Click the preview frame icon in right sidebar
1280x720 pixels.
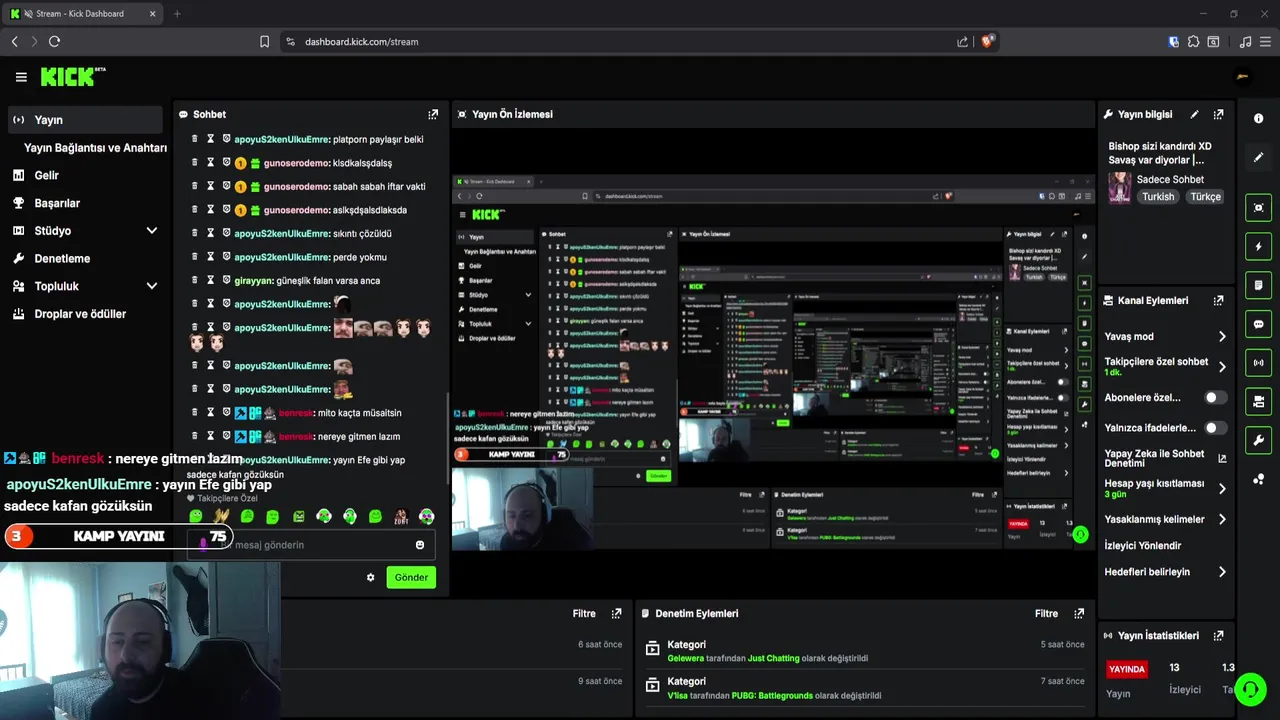pos(1259,208)
